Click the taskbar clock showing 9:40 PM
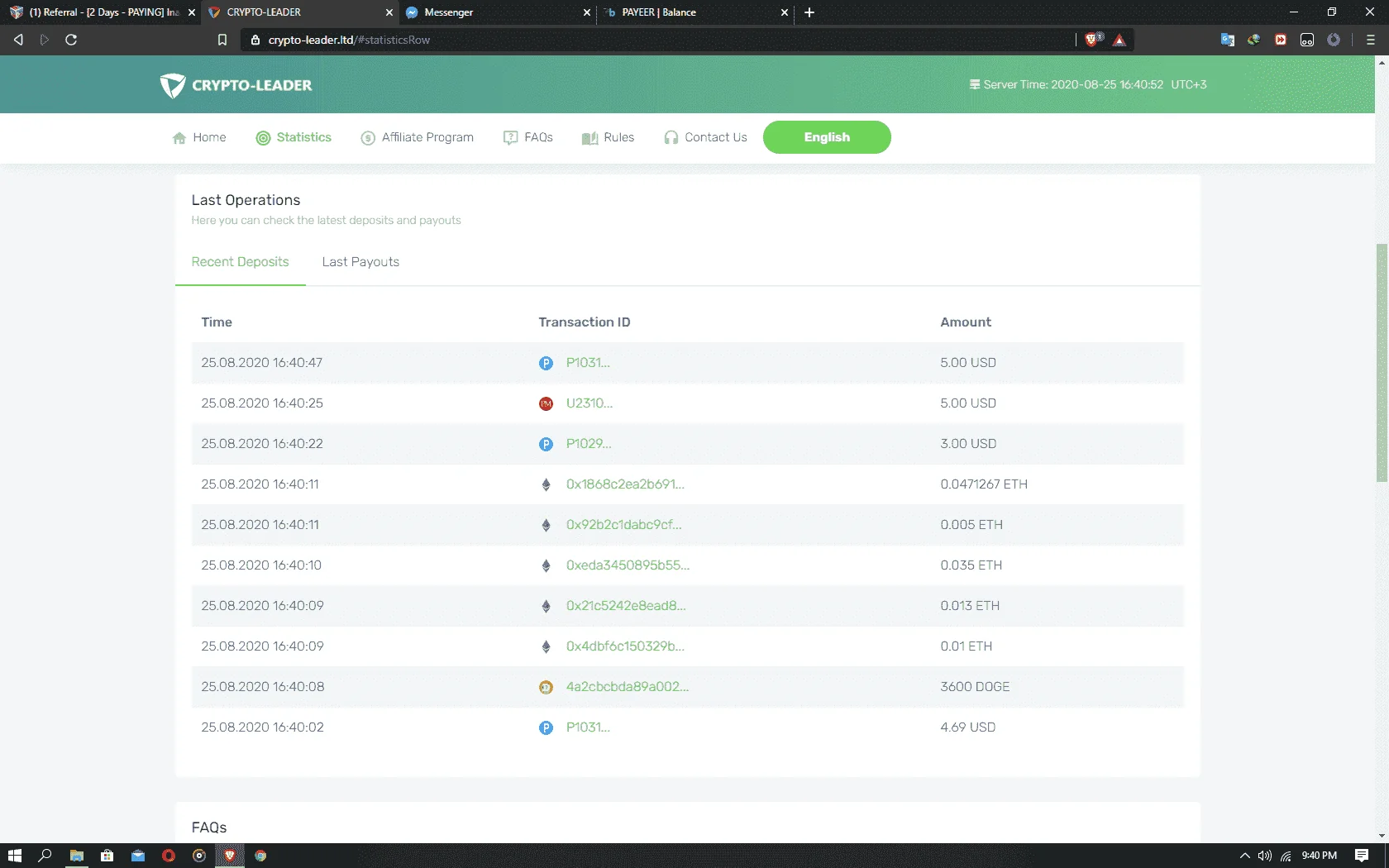The width and height of the screenshot is (1389, 868). 1319,856
